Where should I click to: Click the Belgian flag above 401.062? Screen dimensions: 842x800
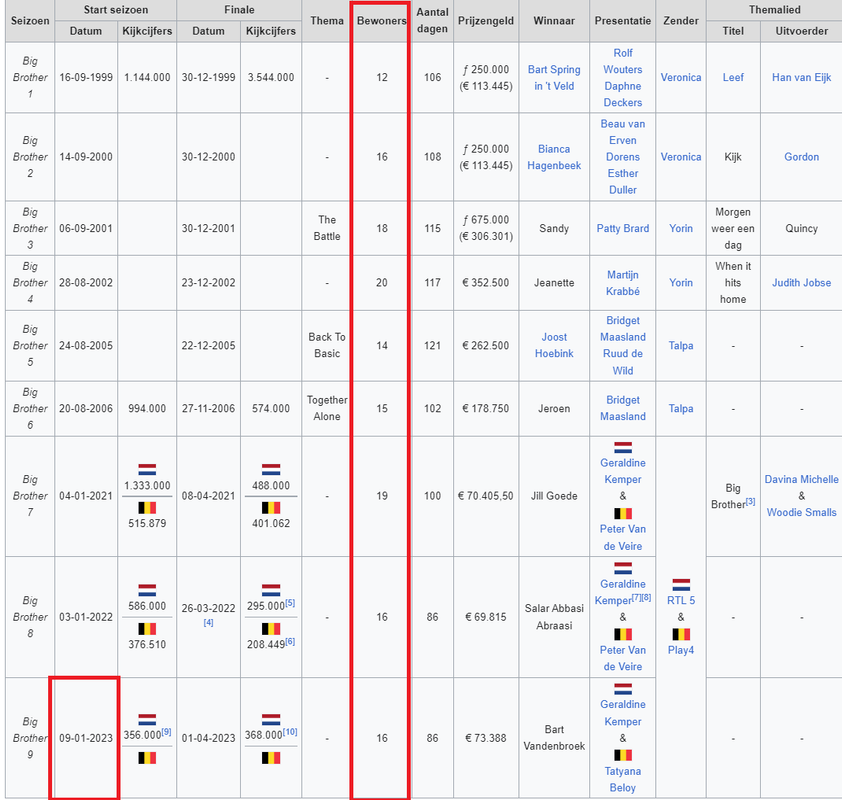tap(271, 507)
